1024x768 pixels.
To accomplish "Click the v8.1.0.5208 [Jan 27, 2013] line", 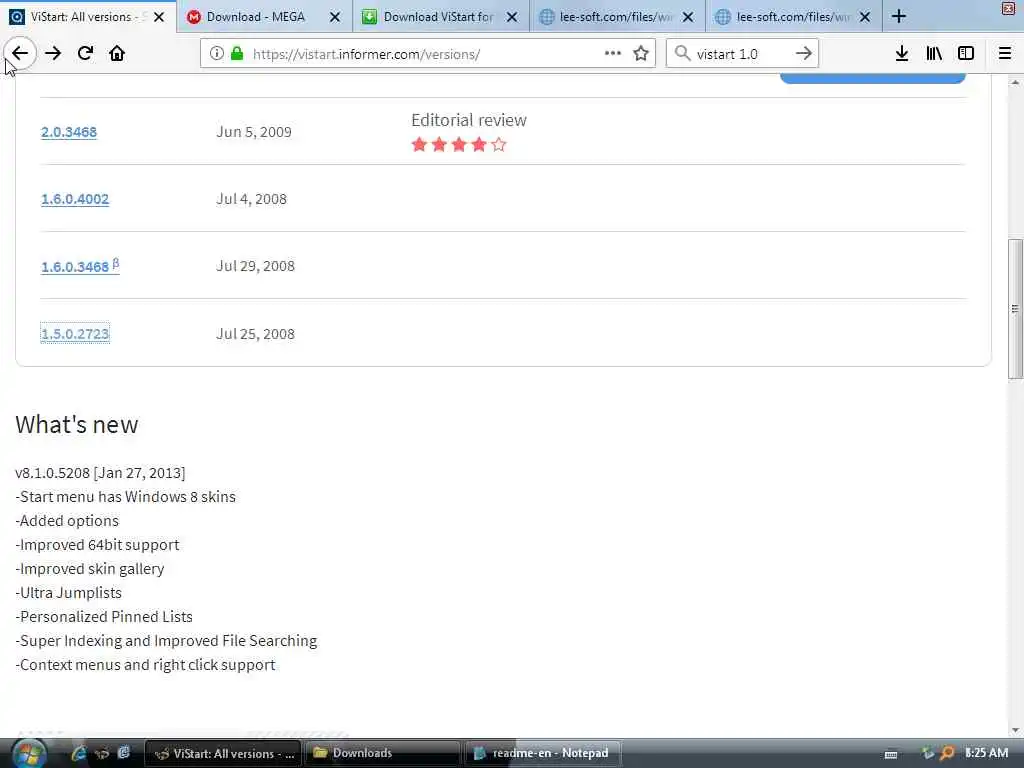I will (x=100, y=473).
